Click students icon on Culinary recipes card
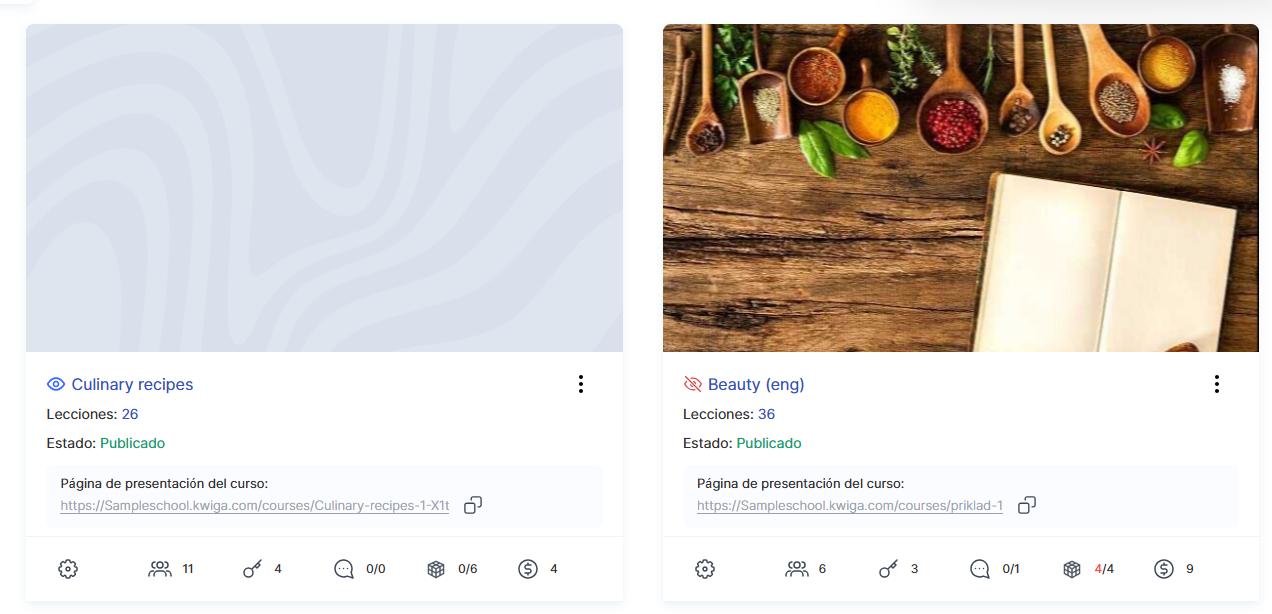The height and width of the screenshot is (614, 1272). pos(160,569)
